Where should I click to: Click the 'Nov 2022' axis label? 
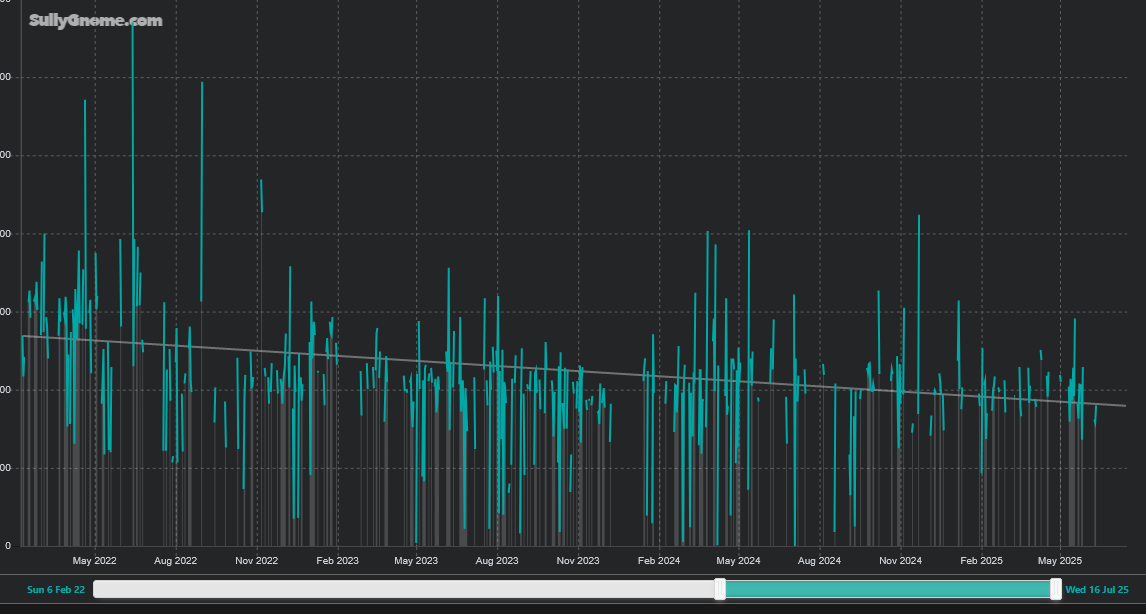257,561
